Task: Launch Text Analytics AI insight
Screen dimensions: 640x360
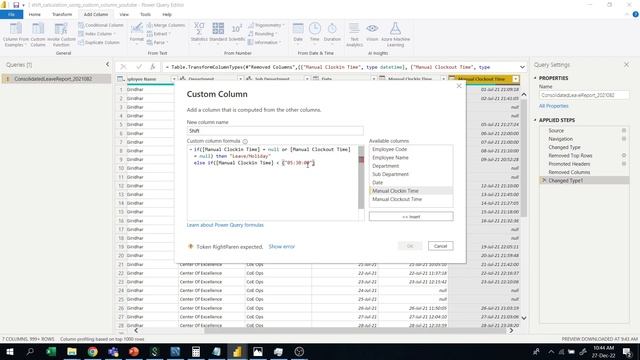Action: tap(354, 34)
